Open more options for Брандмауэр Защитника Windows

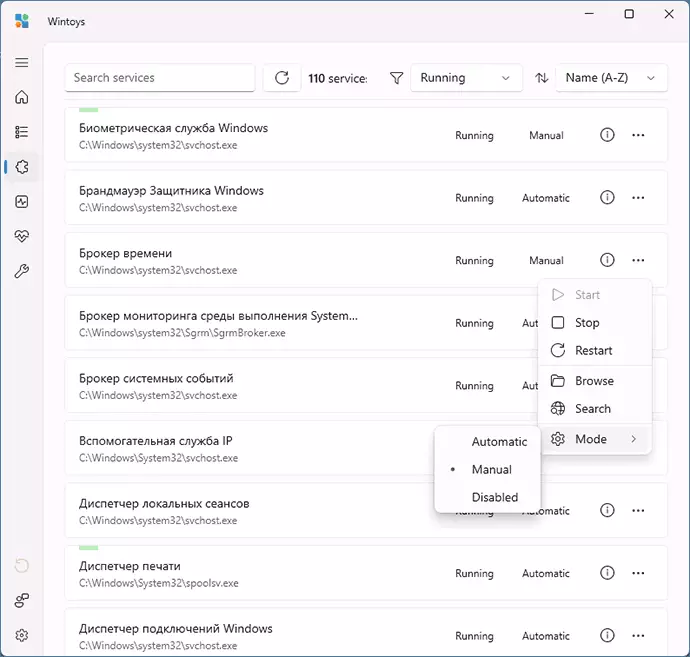pyautogui.click(x=638, y=197)
